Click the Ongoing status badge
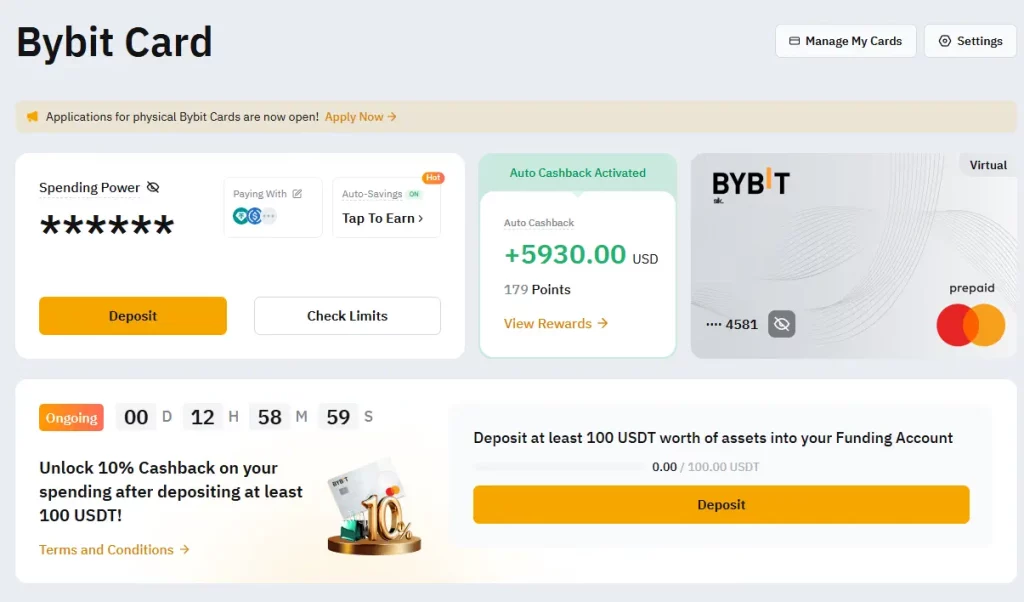Viewport: 1024px width, 602px height. click(70, 417)
